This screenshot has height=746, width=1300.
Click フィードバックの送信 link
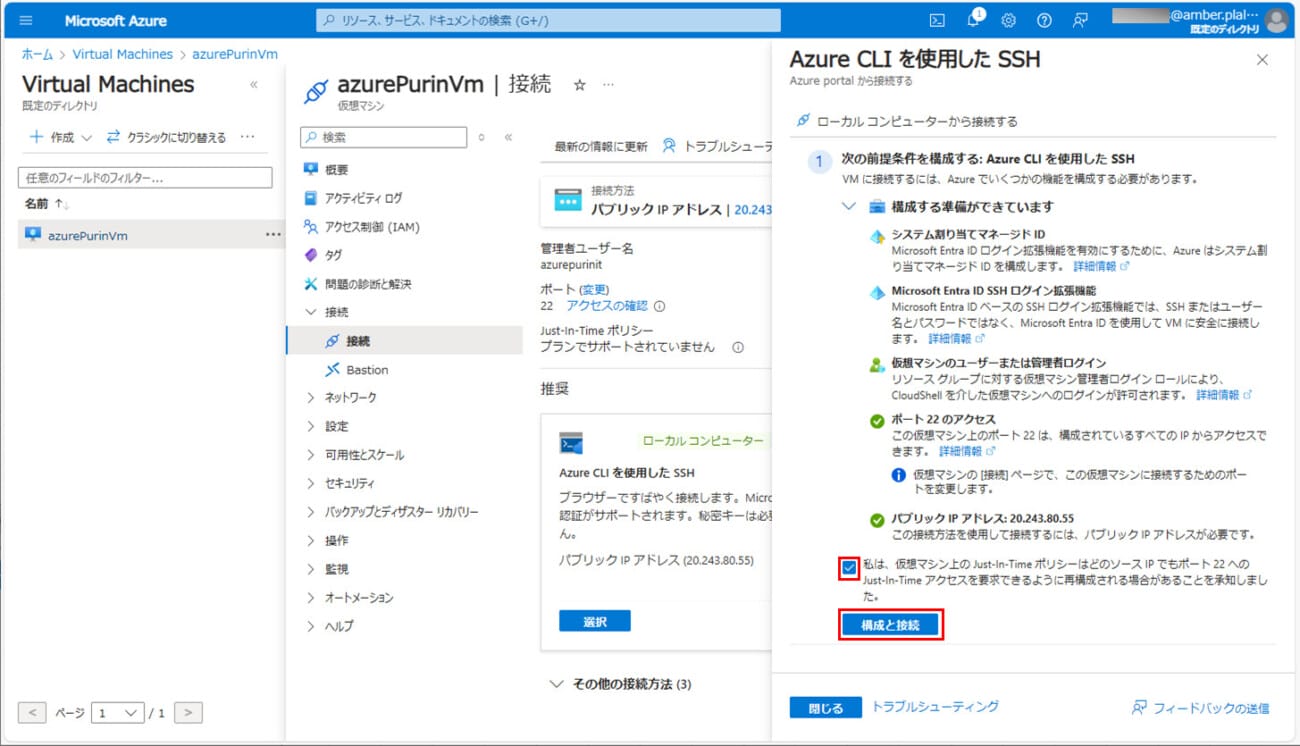(x=1200, y=708)
